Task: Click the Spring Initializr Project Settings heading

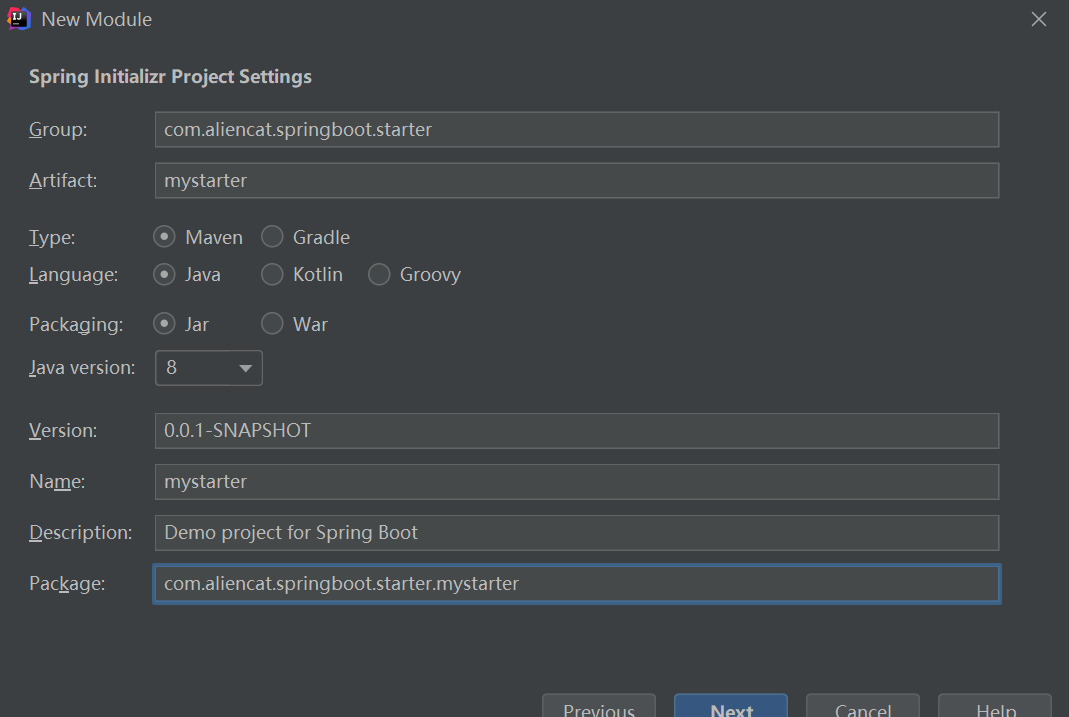Action: [170, 76]
